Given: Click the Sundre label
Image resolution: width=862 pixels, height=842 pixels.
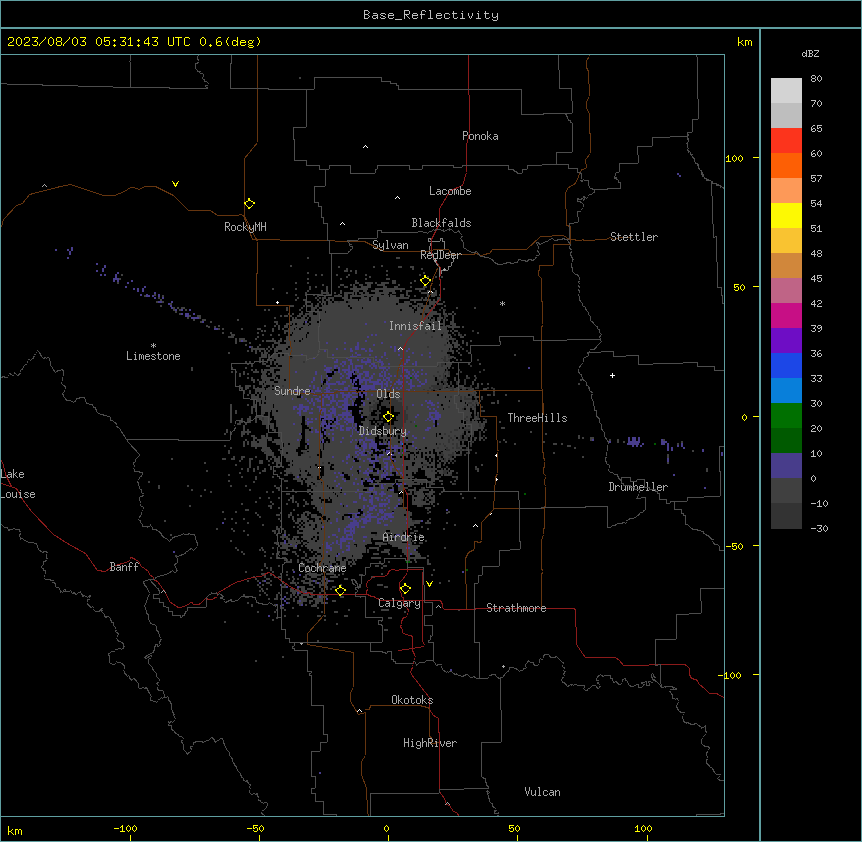Looking at the screenshot, I should pyautogui.click(x=292, y=391).
